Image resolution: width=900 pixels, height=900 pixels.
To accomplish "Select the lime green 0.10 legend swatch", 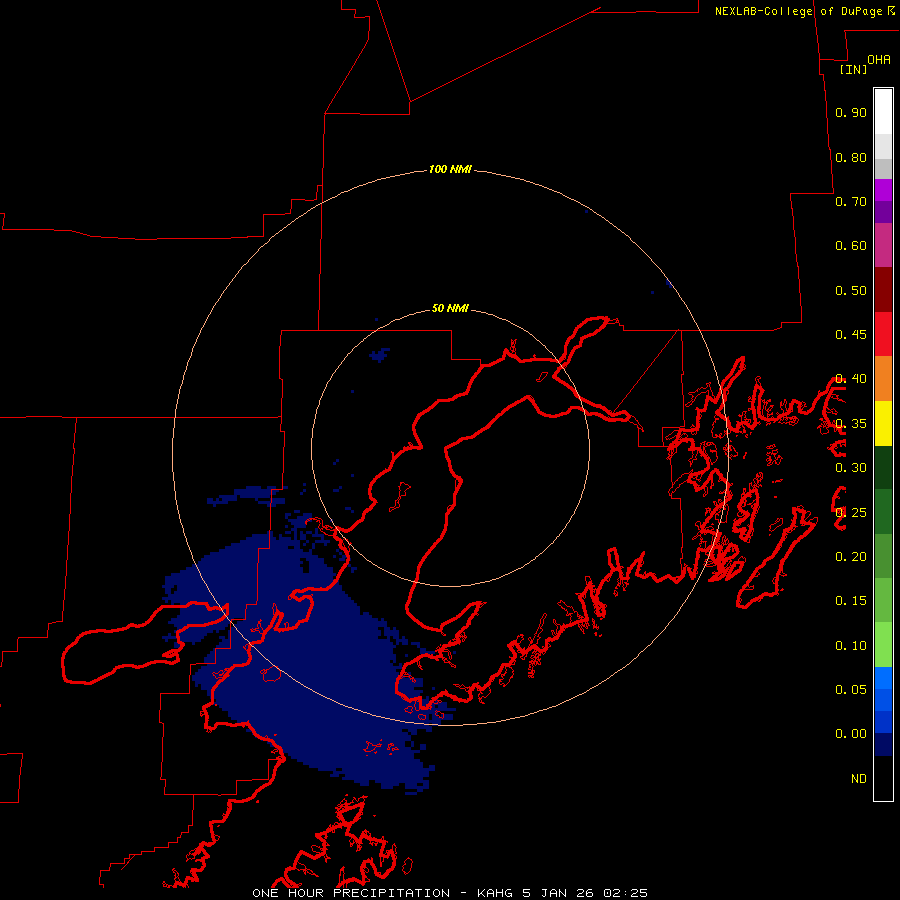I will 883,645.
